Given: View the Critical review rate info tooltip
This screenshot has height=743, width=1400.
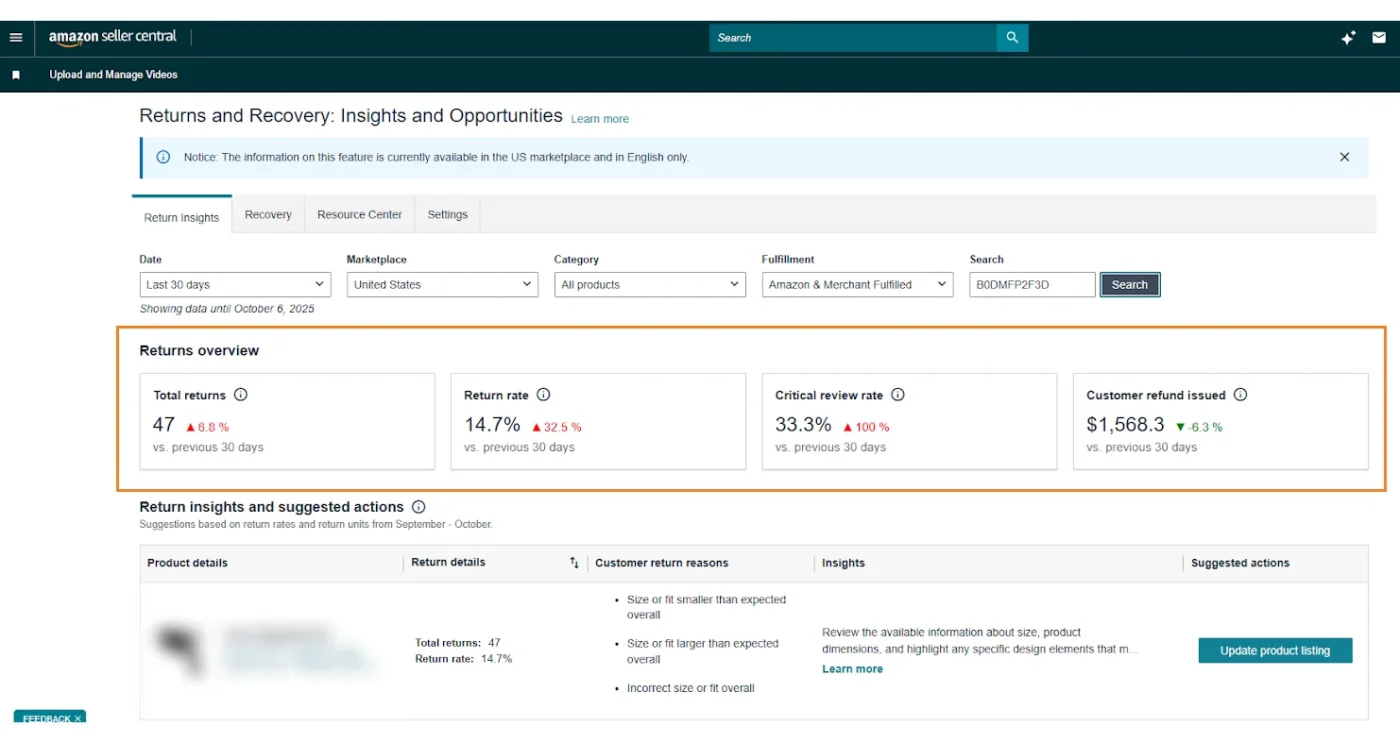Looking at the screenshot, I should pyautogui.click(x=897, y=394).
